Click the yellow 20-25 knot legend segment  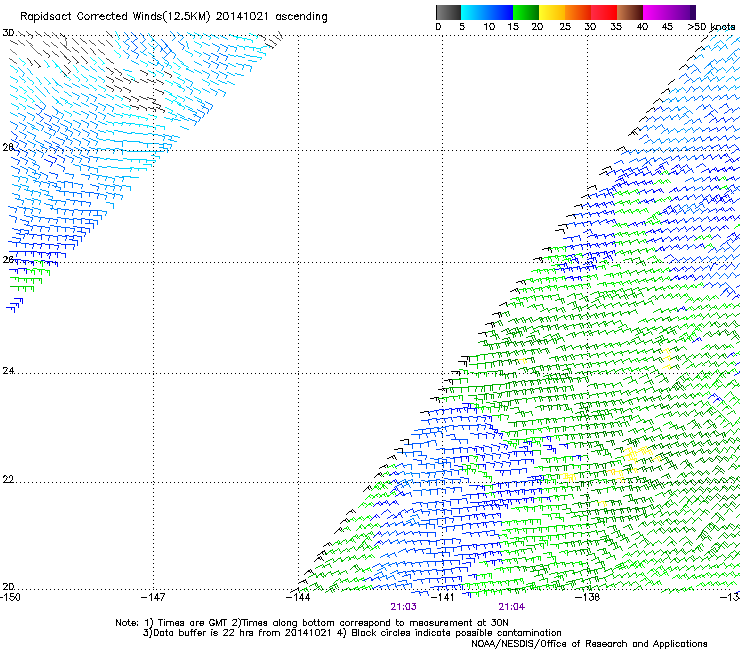[x=552, y=12]
